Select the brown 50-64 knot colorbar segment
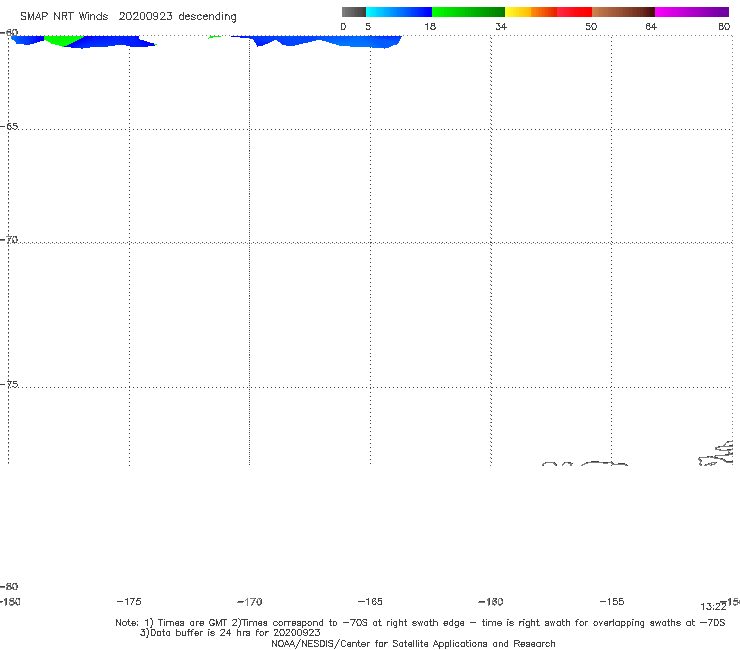Image resolution: width=740 pixels, height=650 pixels. click(x=623, y=12)
